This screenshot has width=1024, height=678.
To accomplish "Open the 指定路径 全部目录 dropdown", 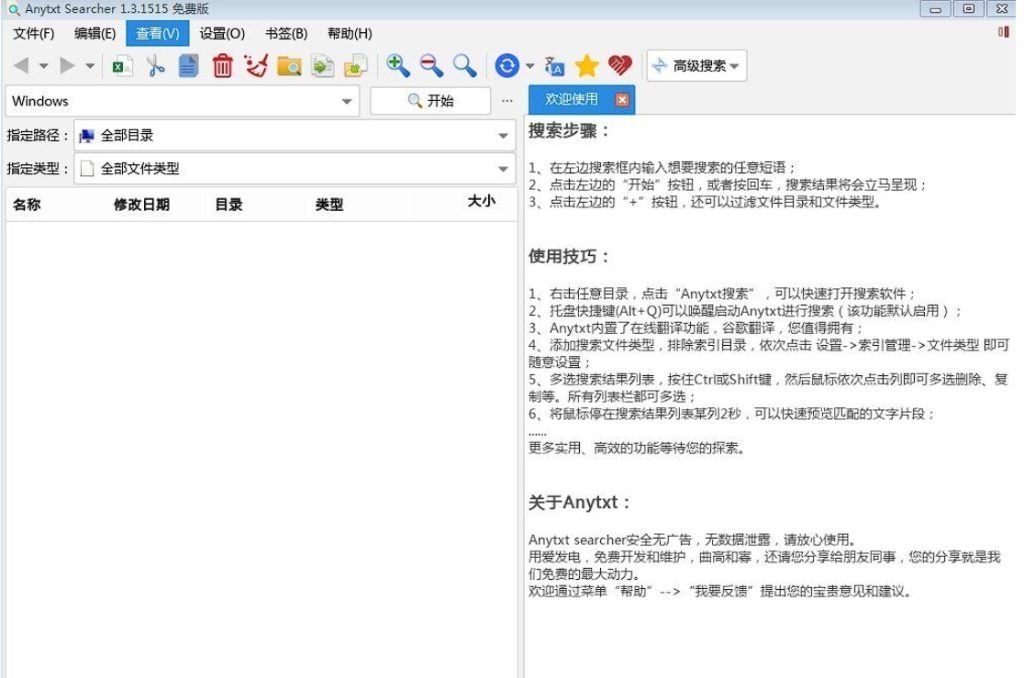I will 295,135.
